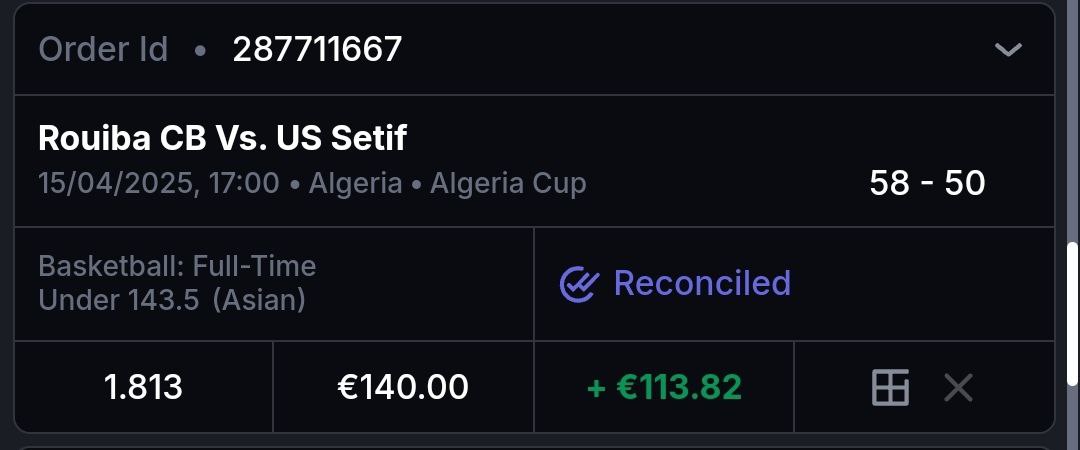Click the €140.00 stake cell
Image resolution: width=1080 pixels, height=450 pixels.
pos(403,387)
